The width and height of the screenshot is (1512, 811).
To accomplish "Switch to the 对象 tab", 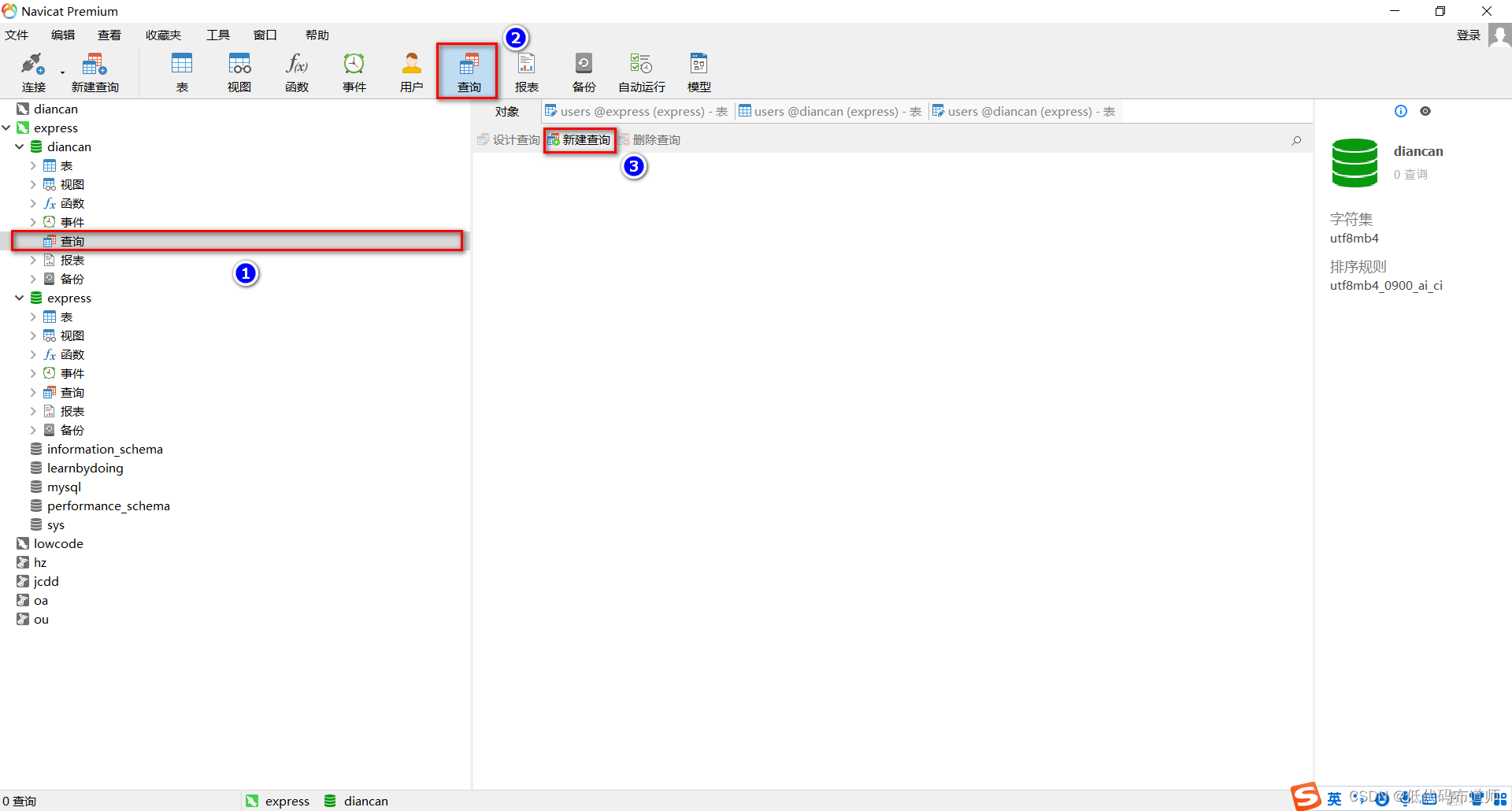I will (x=507, y=112).
